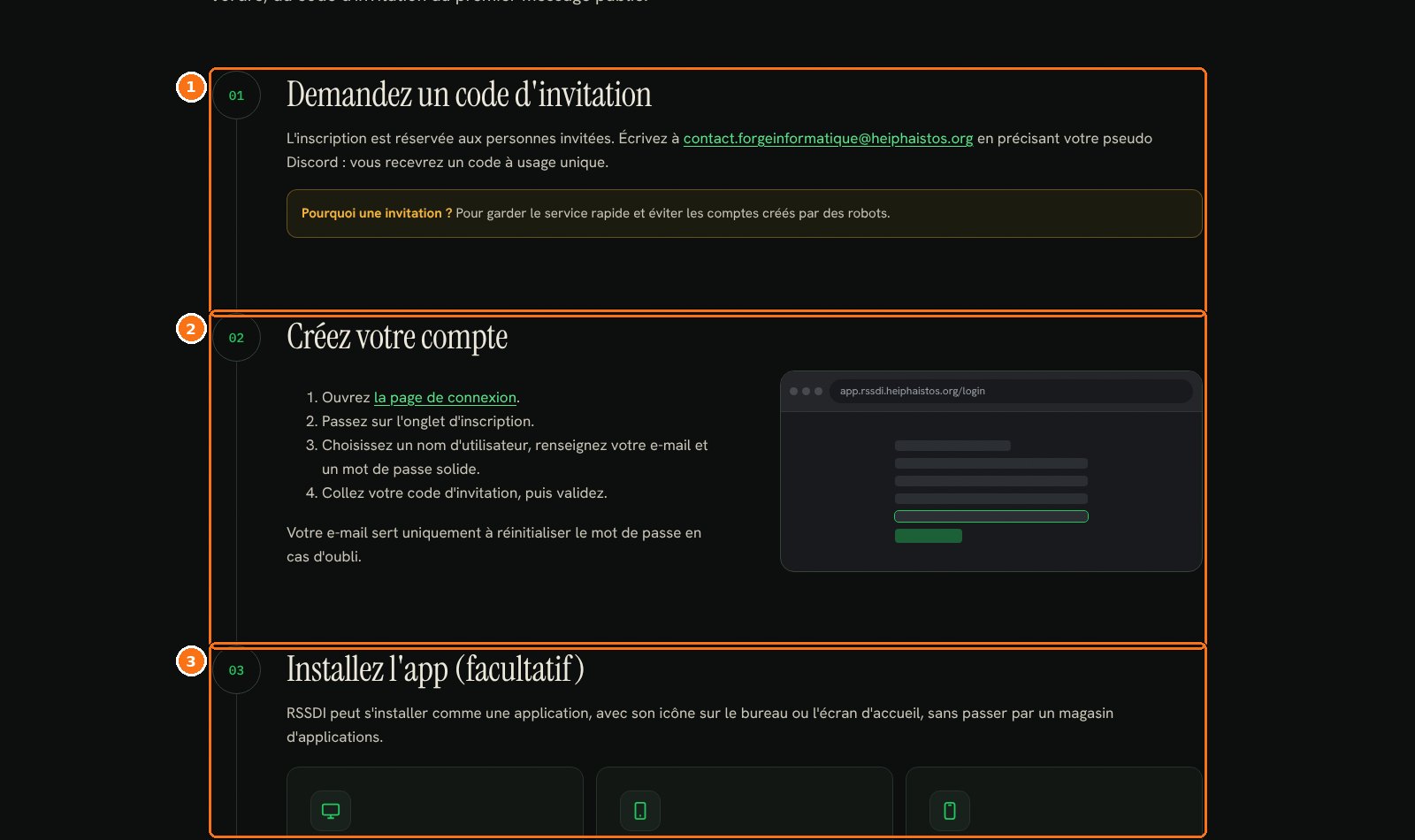Screen dimensions: 1415x840
Task: Click the "Créez votre compte" heading
Action: click(x=397, y=337)
